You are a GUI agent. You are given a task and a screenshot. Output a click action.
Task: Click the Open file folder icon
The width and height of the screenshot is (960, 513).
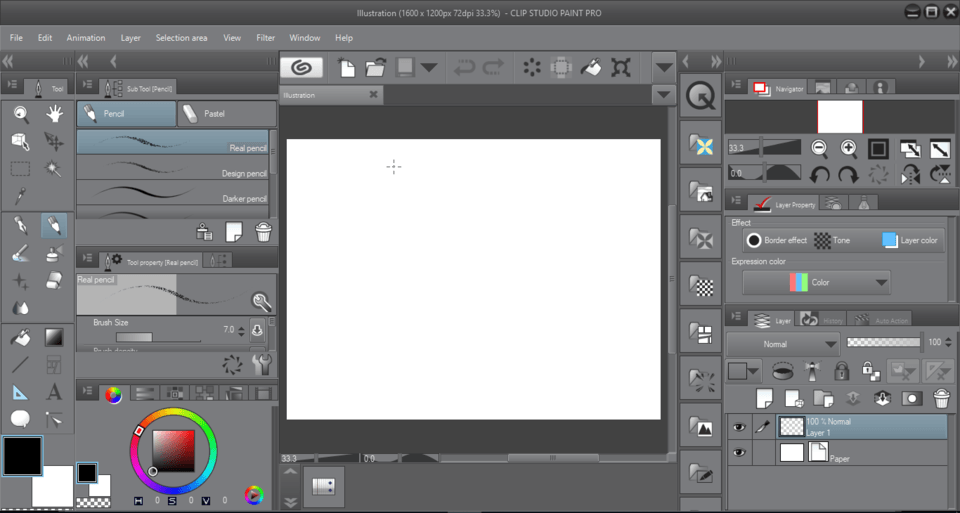(376, 67)
